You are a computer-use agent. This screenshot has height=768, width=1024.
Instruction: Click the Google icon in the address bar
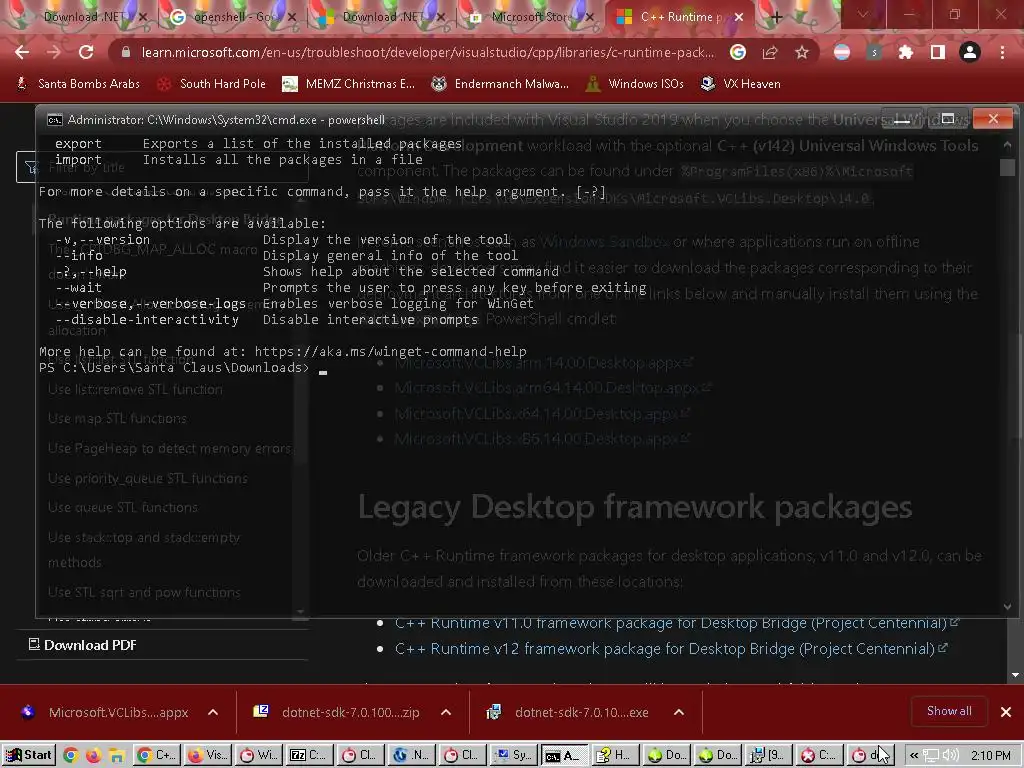pyautogui.click(x=738, y=52)
